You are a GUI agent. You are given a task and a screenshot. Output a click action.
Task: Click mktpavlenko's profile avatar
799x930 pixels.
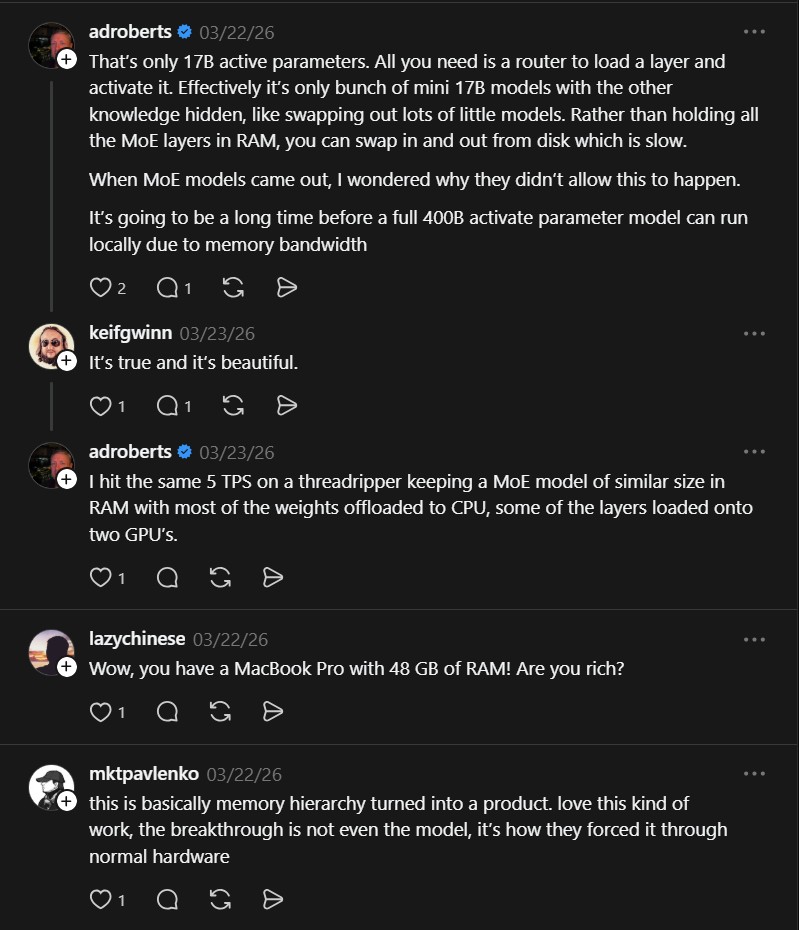coord(50,787)
